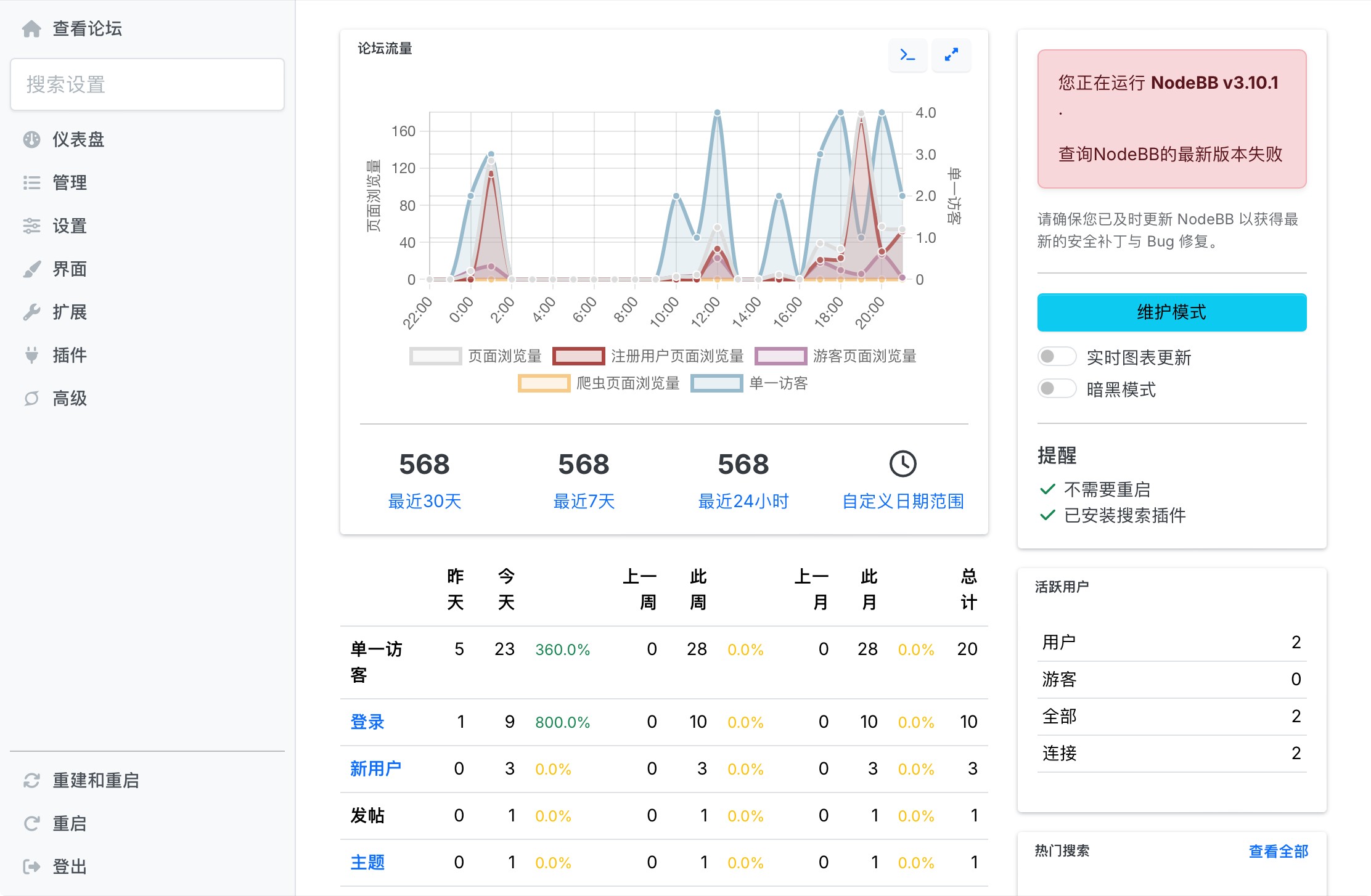Open the 登录 stats link
The width and height of the screenshot is (1371, 896).
coord(367,722)
